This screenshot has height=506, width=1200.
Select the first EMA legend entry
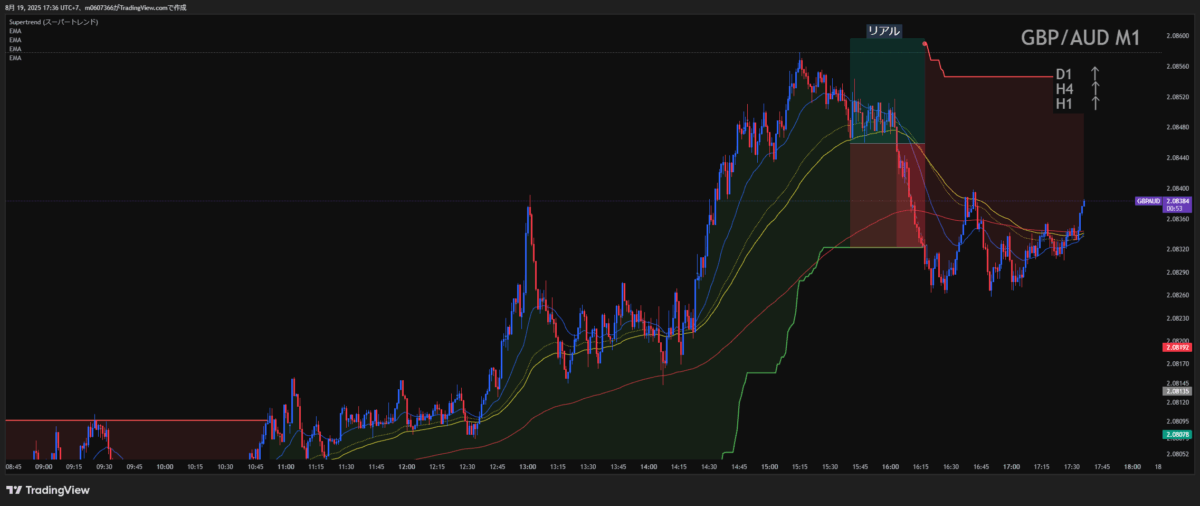tap(15, 31)
